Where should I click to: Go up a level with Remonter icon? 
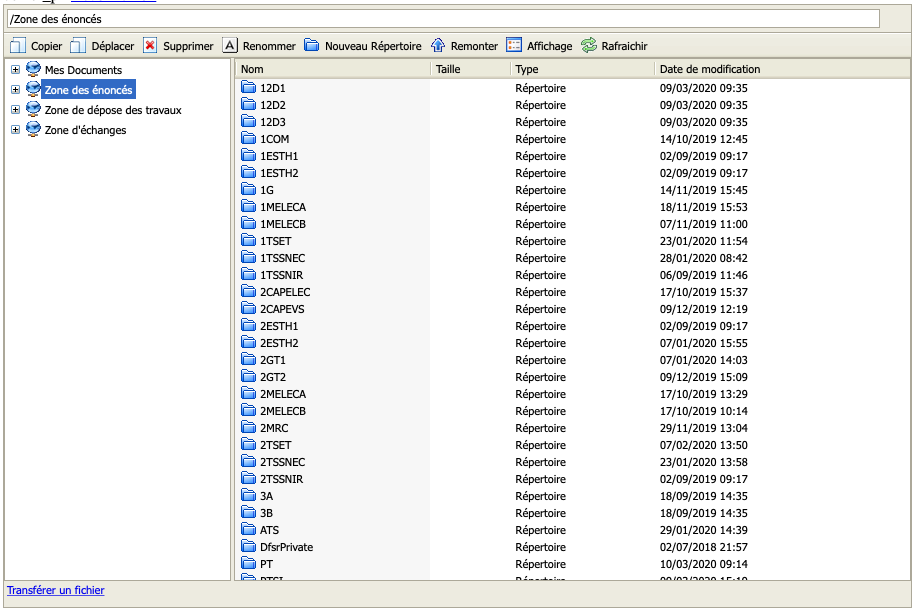pos(438,46)
